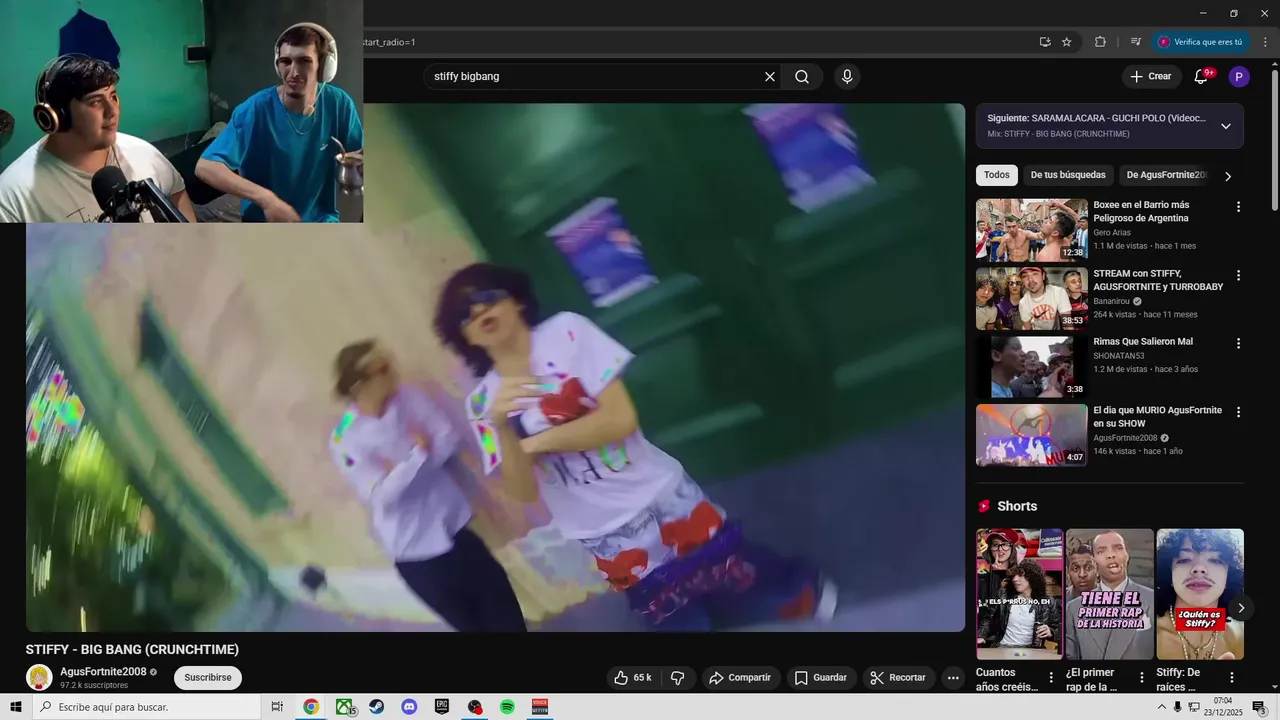This screenshot has width=1280, height=720.
Task: Open Chrome media controls icon
Action: coord(1136,42)
